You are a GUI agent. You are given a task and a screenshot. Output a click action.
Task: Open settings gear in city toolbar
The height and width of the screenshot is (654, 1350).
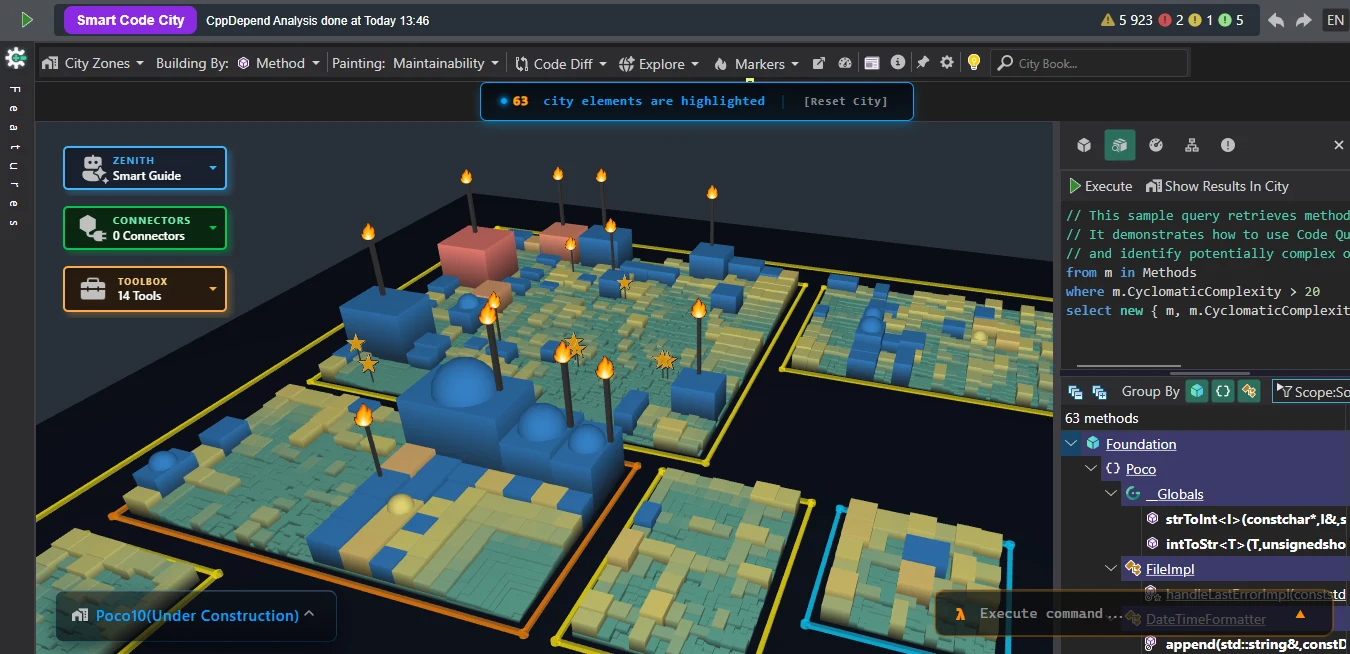(947, 62)
